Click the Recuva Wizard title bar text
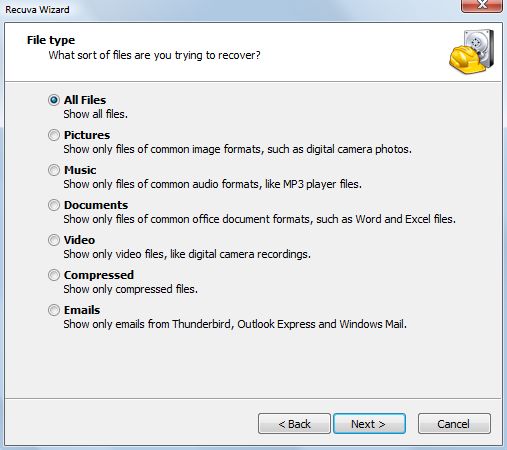507x450 pixels. (x=37, y=10)
